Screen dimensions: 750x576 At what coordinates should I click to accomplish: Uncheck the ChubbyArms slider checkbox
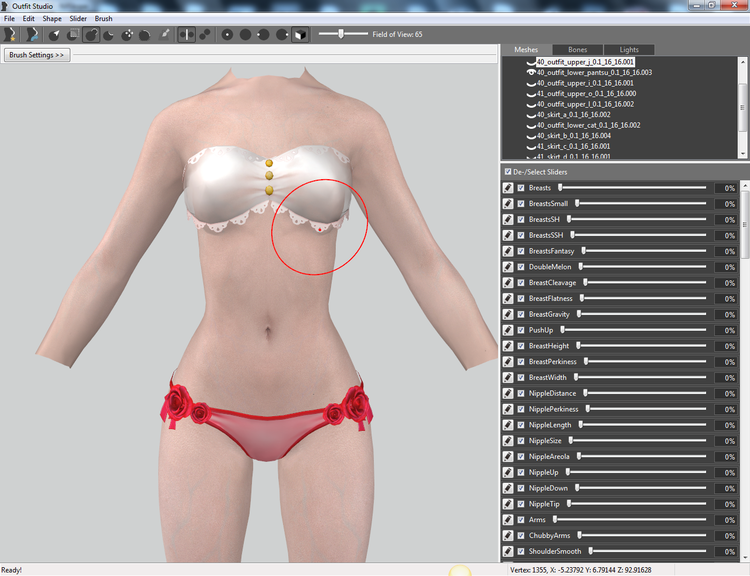[521, 535]
